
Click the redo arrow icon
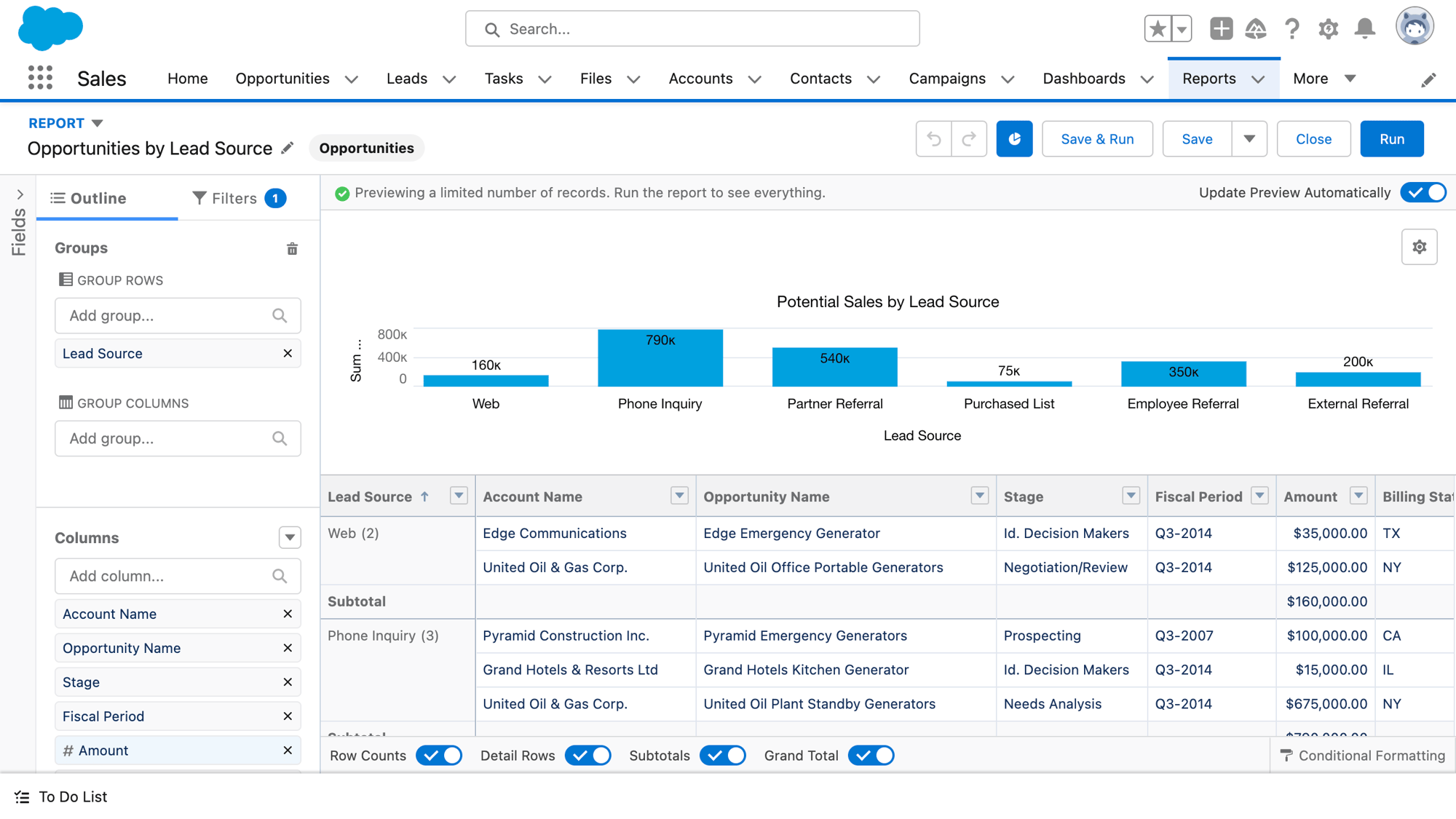tap(969, 139)
